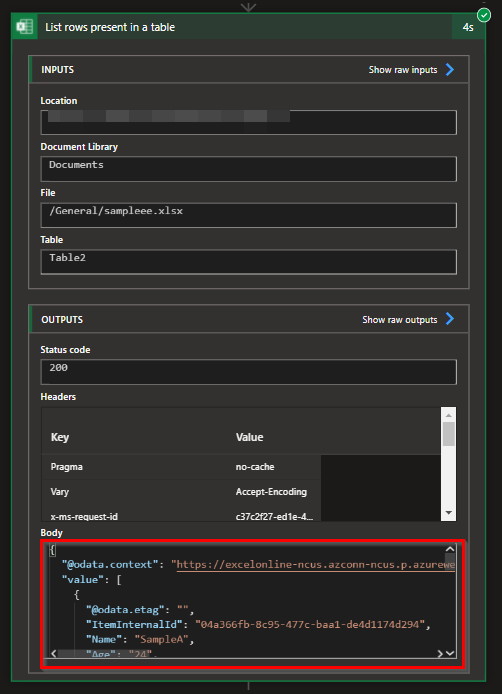
Task: Click the ItemInternalId GUID value
Action: pos(310,625)
